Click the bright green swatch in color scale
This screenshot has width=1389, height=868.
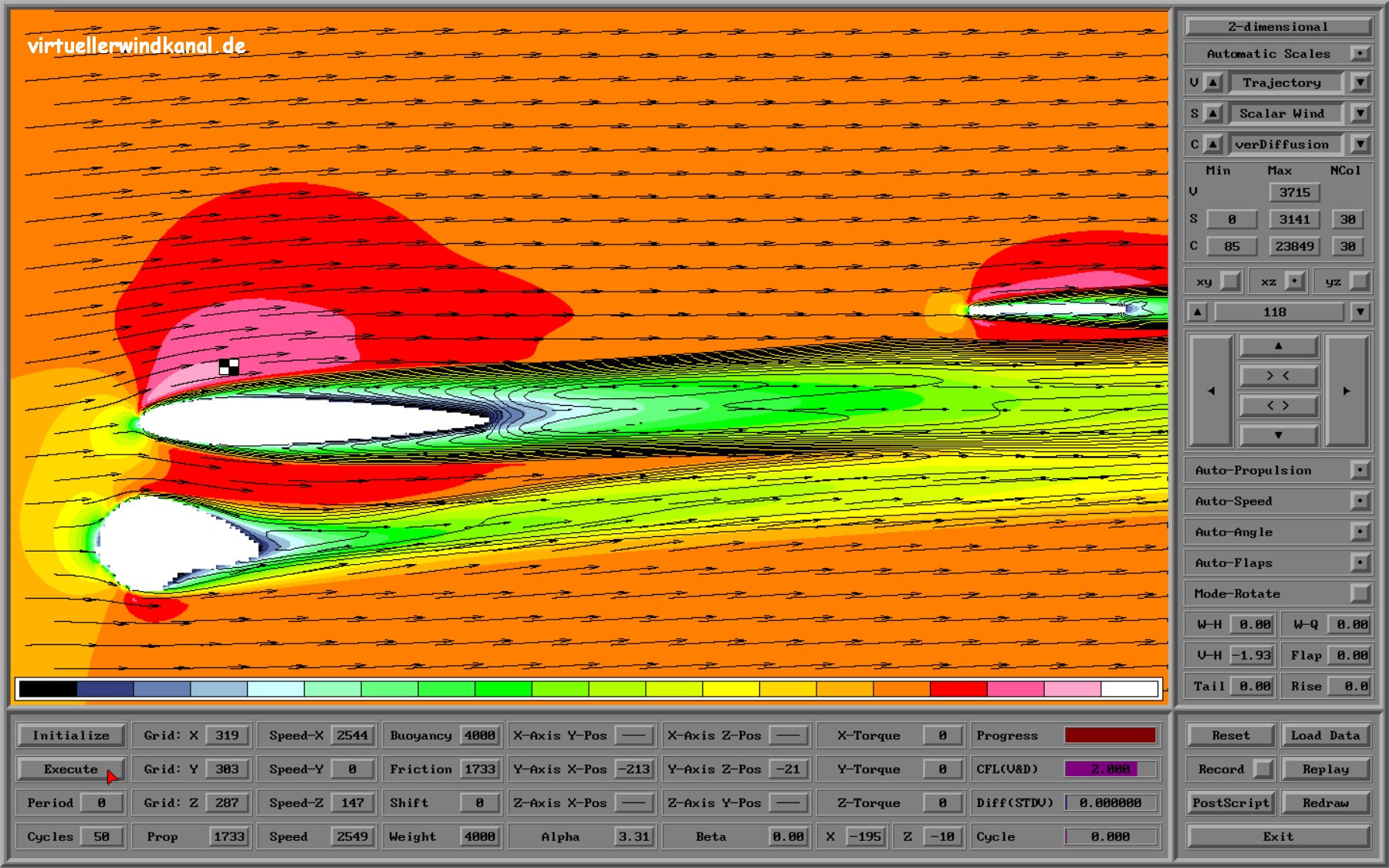[x=503, y=688]
